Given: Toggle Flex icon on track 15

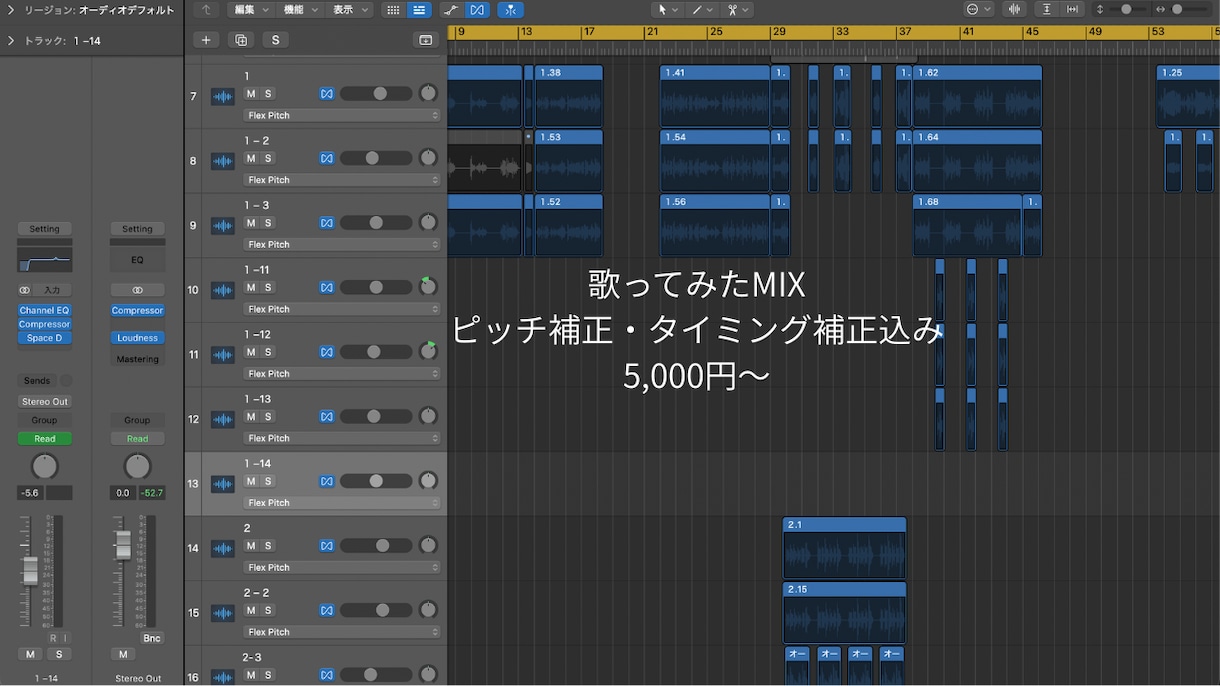Looking at the screenshot, I should 326,610.
